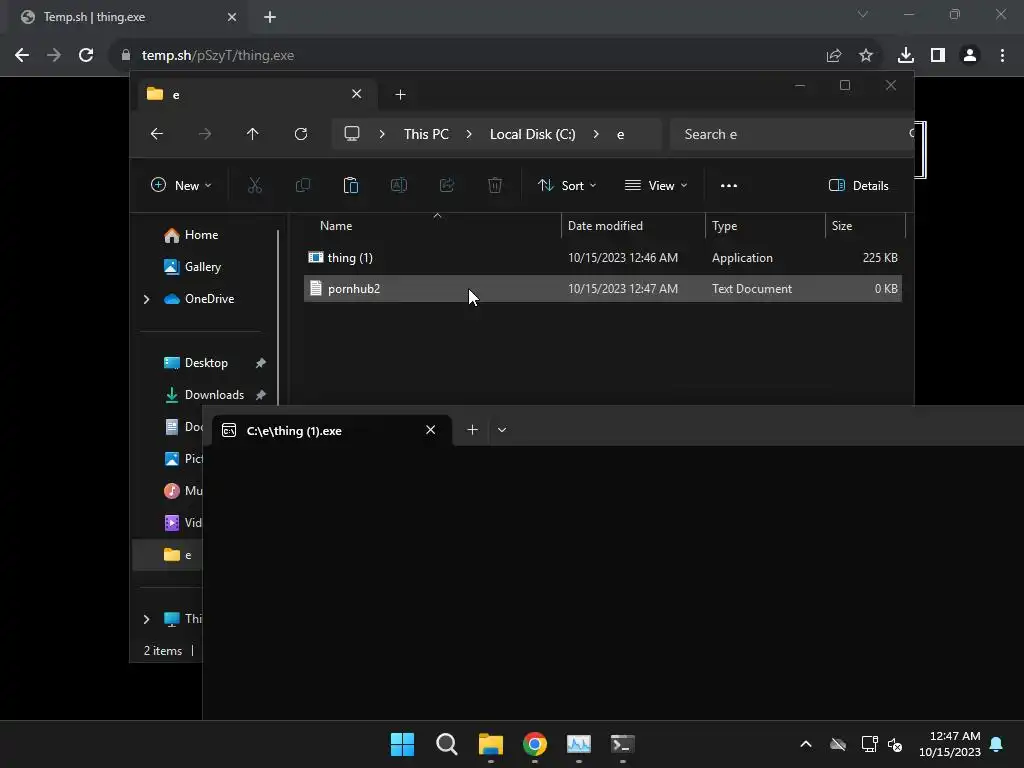Select the 'e' File Explorer tab
The image size is (1024, 768).
point(257,95)
